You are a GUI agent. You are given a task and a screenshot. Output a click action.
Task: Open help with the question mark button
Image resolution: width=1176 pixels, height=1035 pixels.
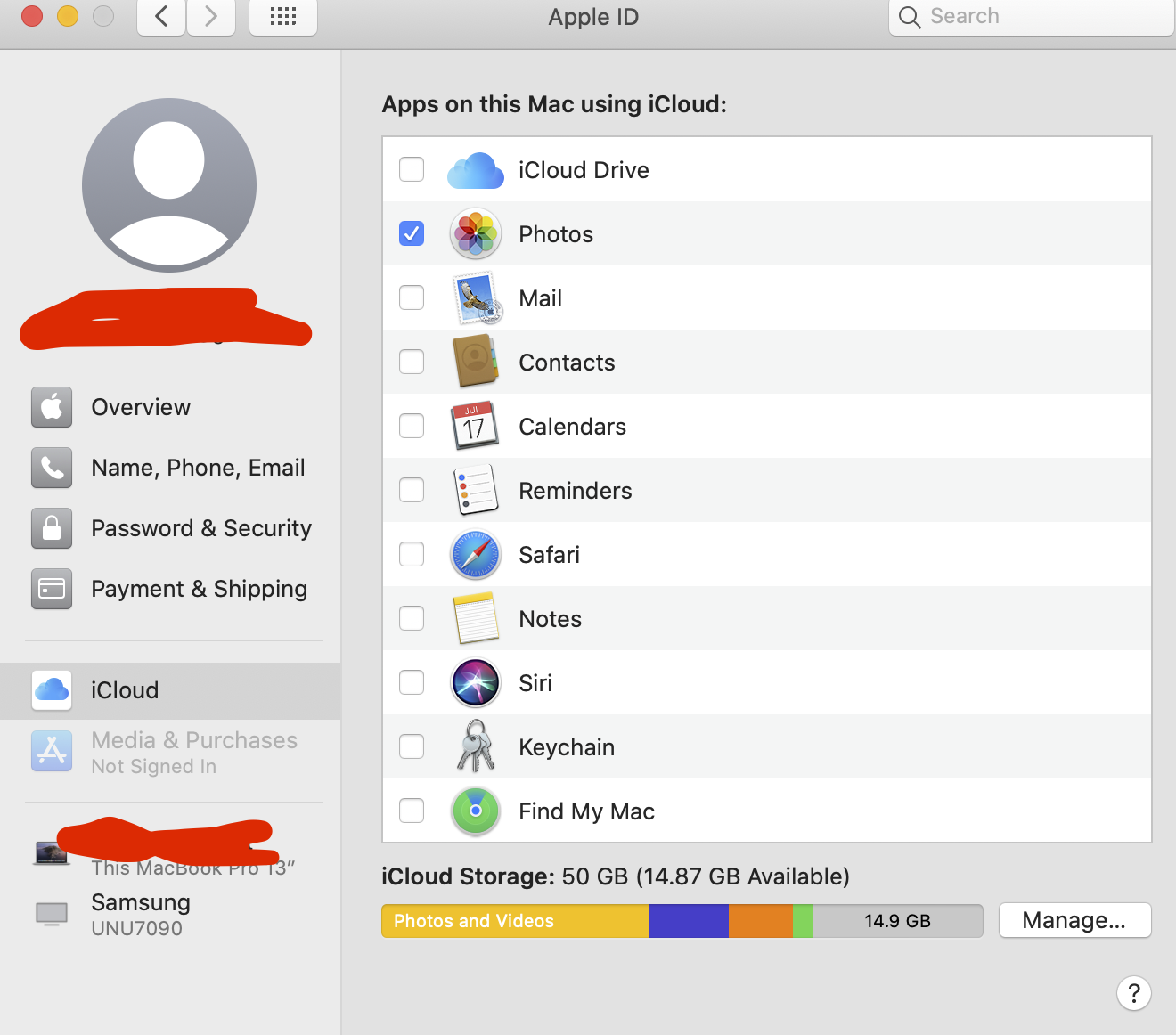tap(1134, 993)
